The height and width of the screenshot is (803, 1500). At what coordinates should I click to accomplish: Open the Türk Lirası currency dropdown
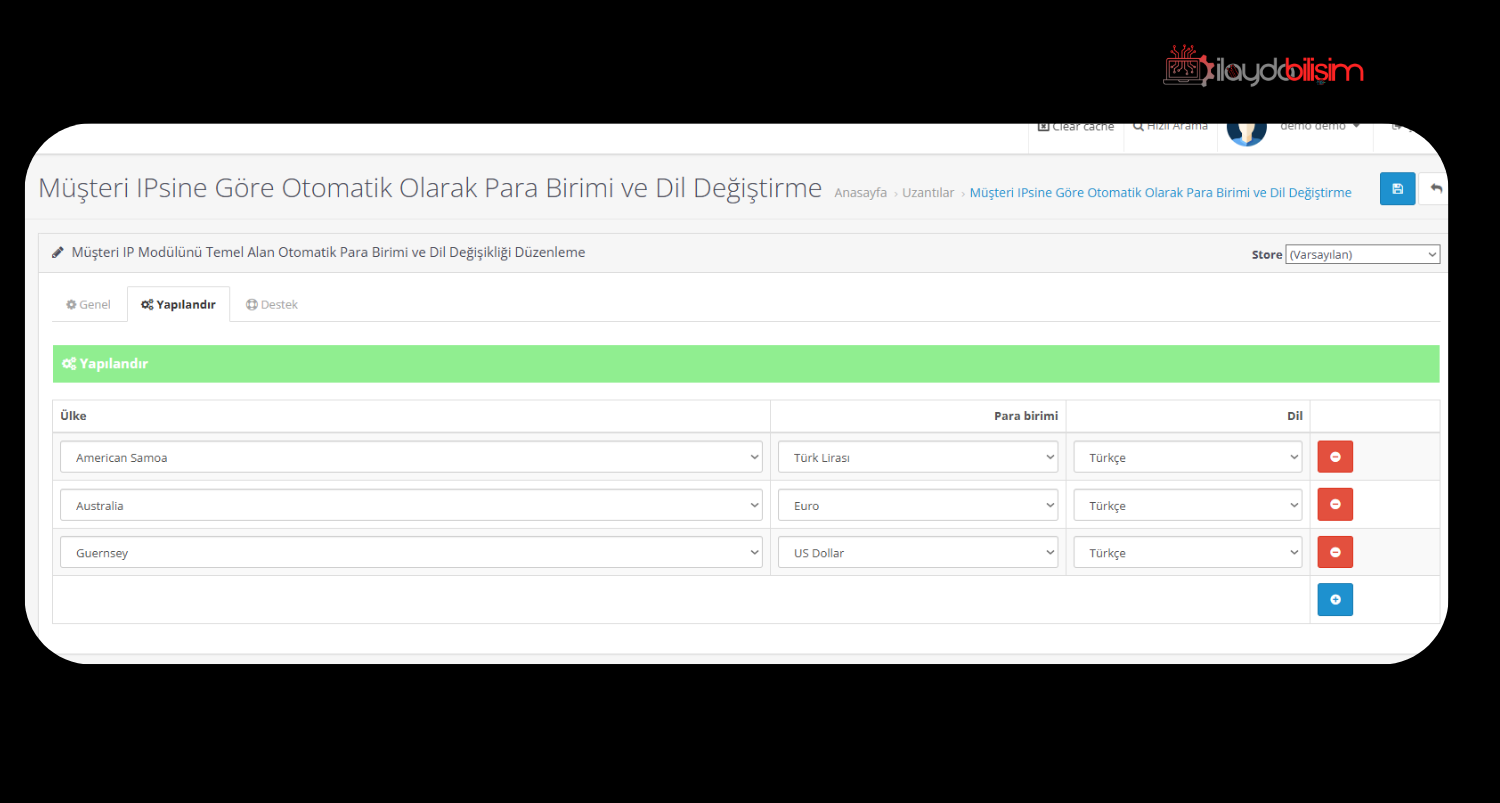point(918,457)
